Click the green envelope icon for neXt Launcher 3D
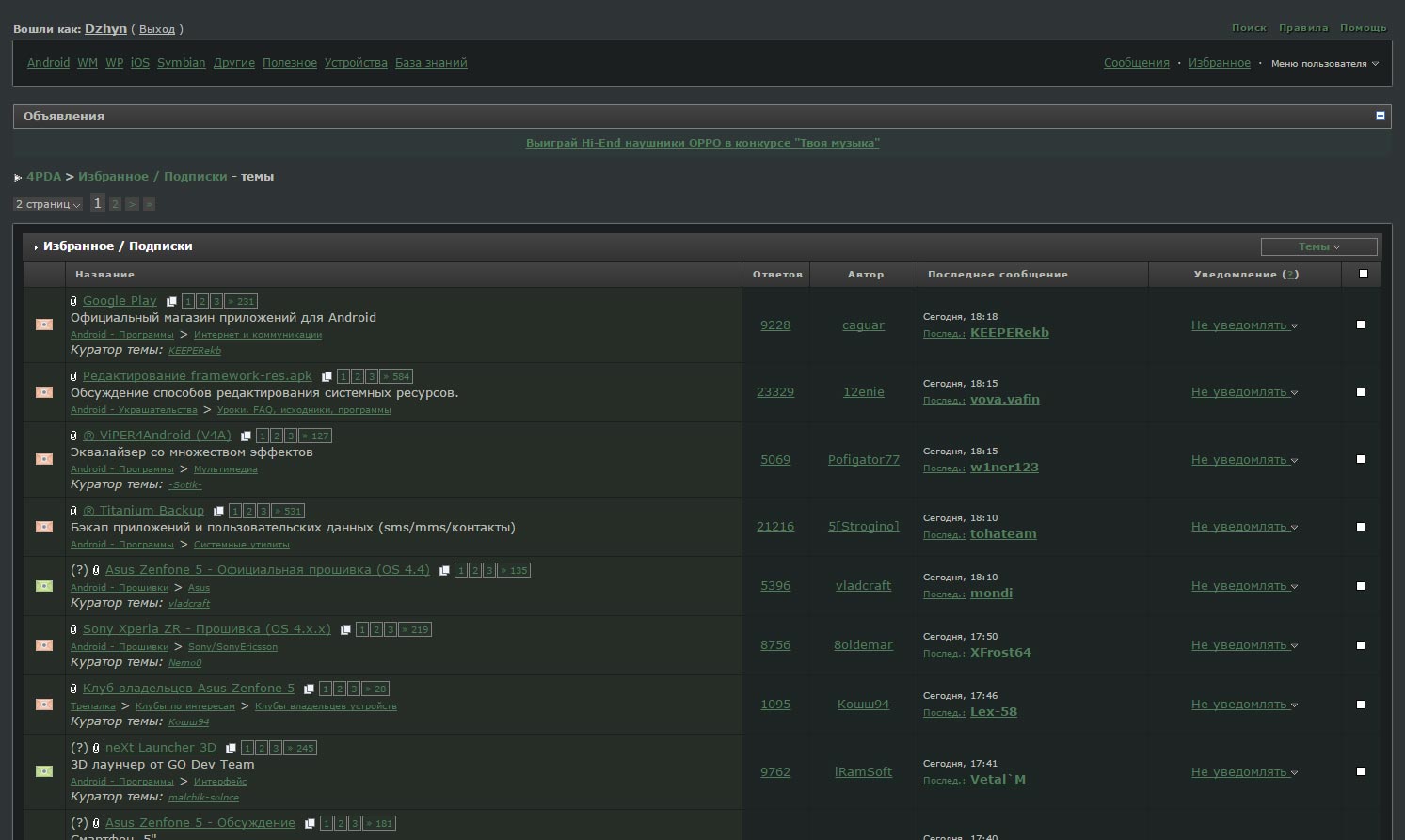Viewport: 1405px width, 840px height. pyautogui.click(x=44, y=771)
